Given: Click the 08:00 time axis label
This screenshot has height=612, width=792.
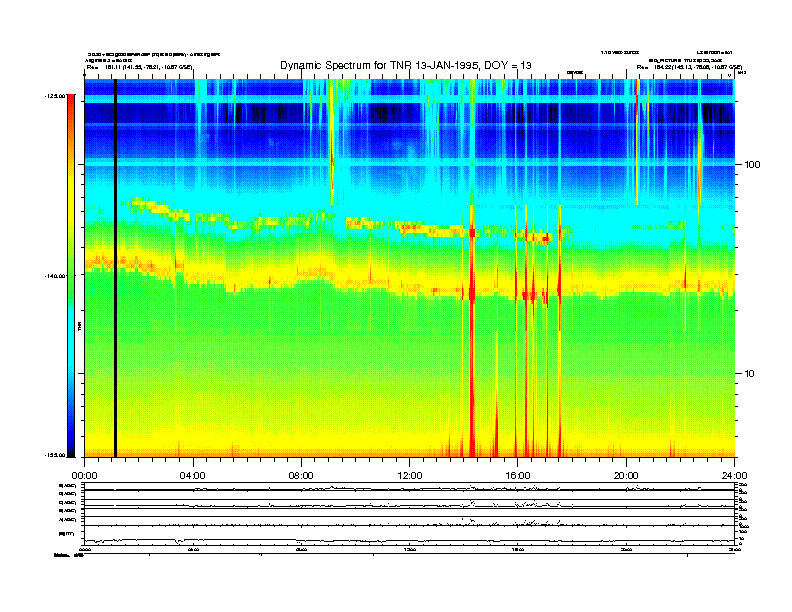Looking at the screenshot, I should (301, 476).
